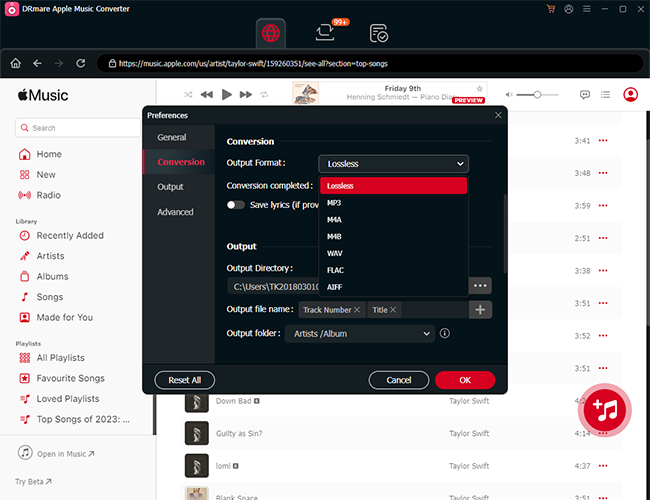Click the plus icon beside Output file name
The image size is (650, 500).
pos(480,310)
